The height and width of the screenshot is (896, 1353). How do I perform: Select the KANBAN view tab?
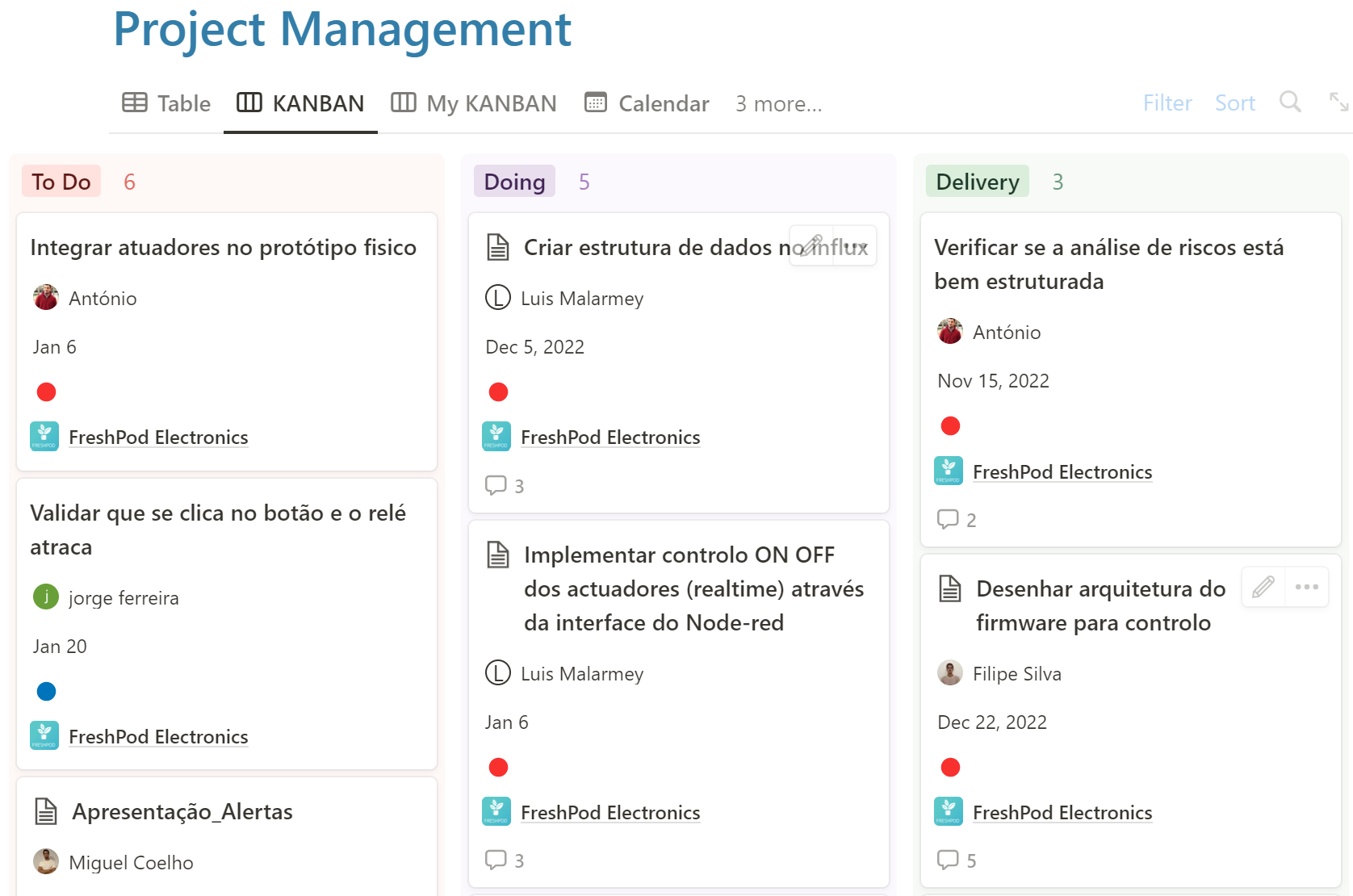pyautogui.click(x=300, y=103)
